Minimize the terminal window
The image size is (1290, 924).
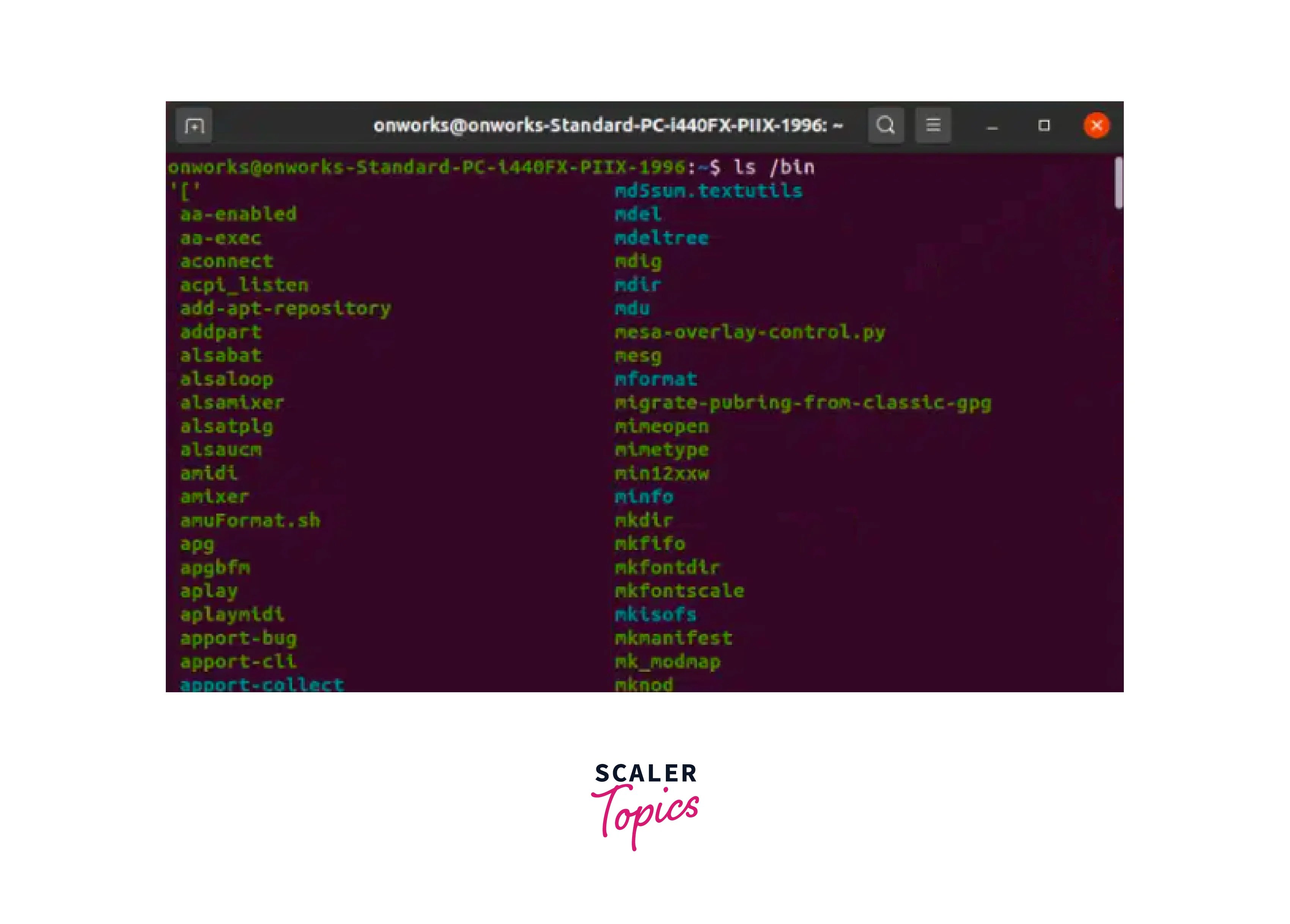993,128
